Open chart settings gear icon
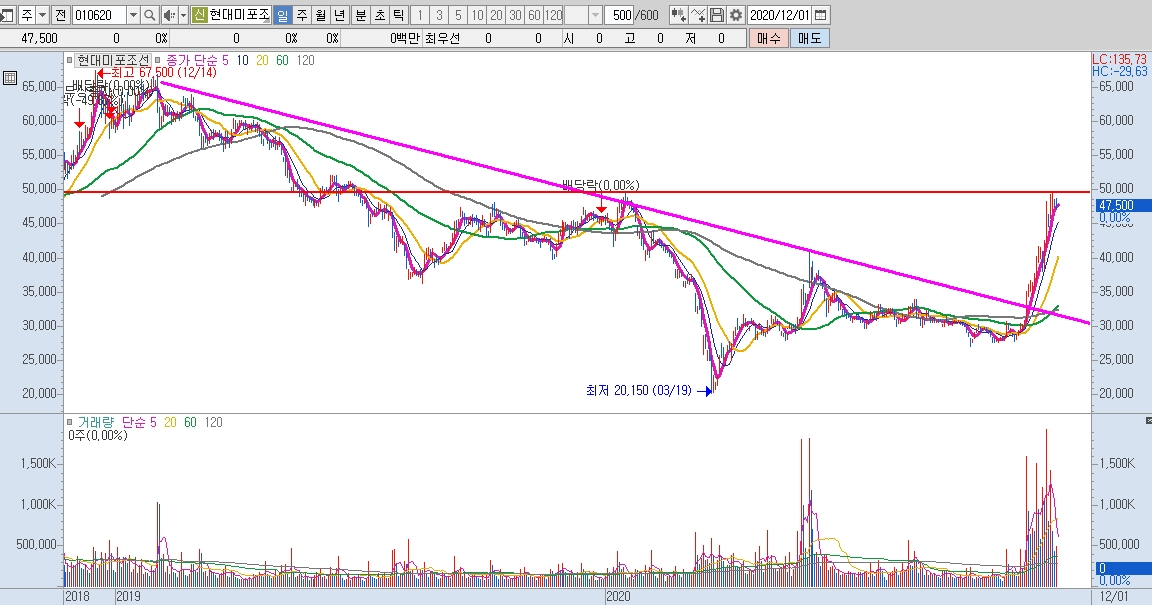This screenshot has width=1152, height=605. (735, 15)
